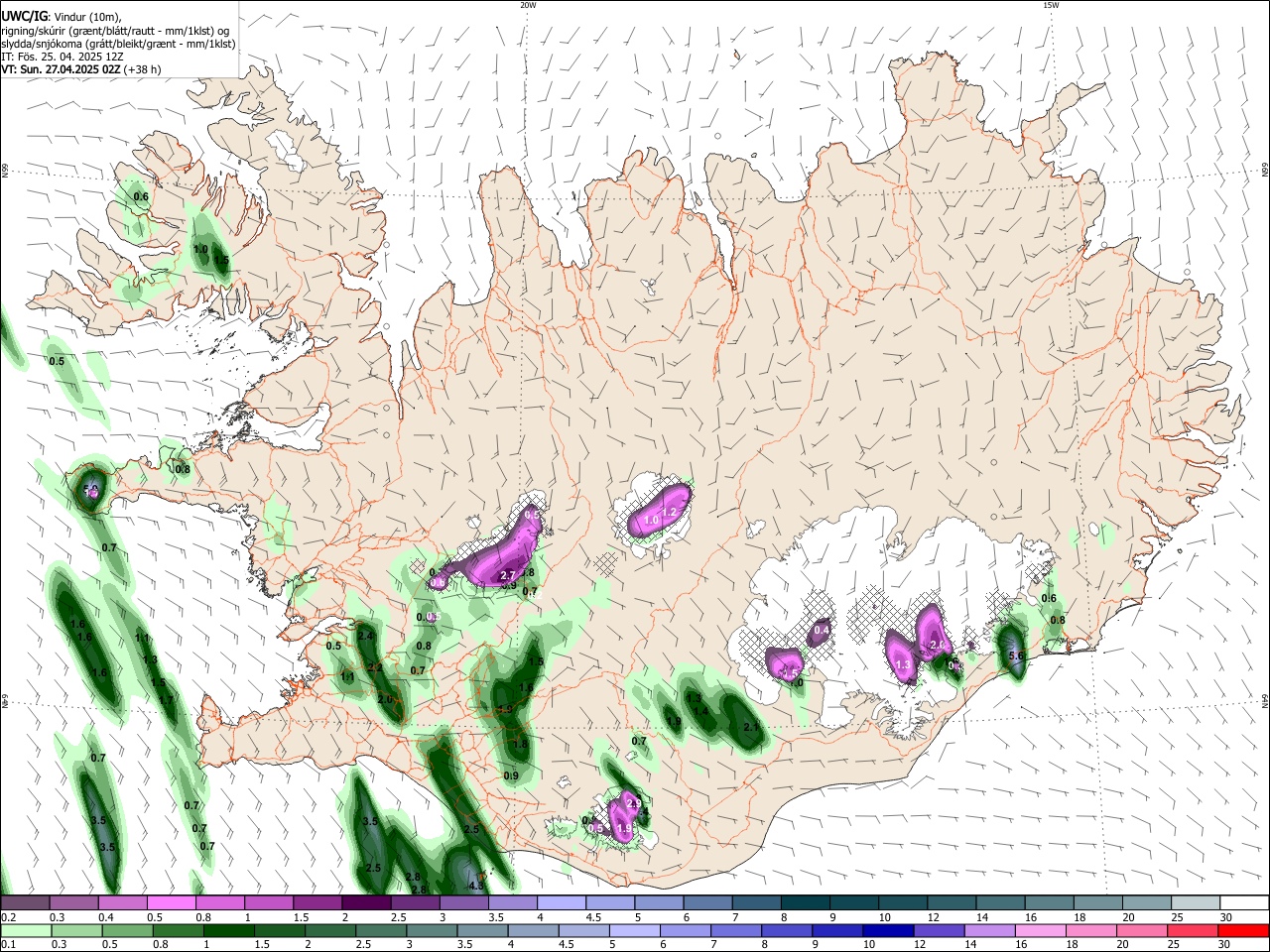Select top legend row dark purple swatch labeled 2
Screen dimensions: 1270x952
pyautogui.click(x=366, y=902)
